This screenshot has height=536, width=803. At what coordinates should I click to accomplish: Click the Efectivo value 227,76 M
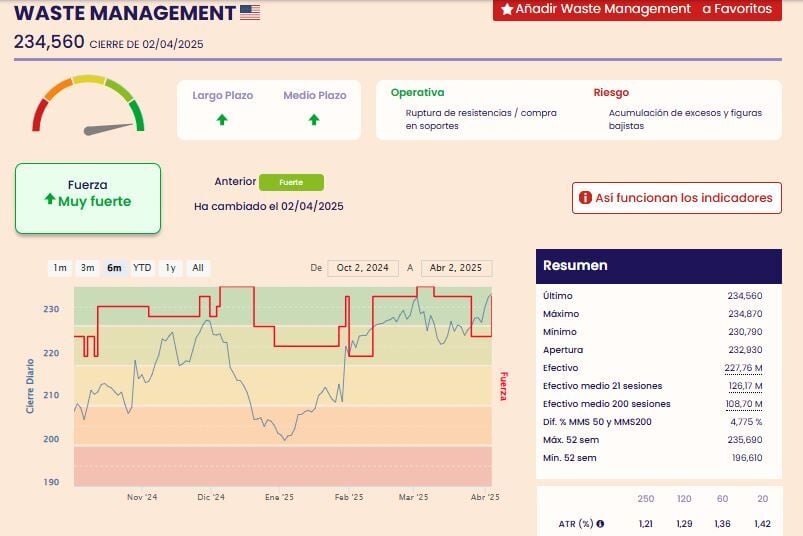click(x=743, y=368)
